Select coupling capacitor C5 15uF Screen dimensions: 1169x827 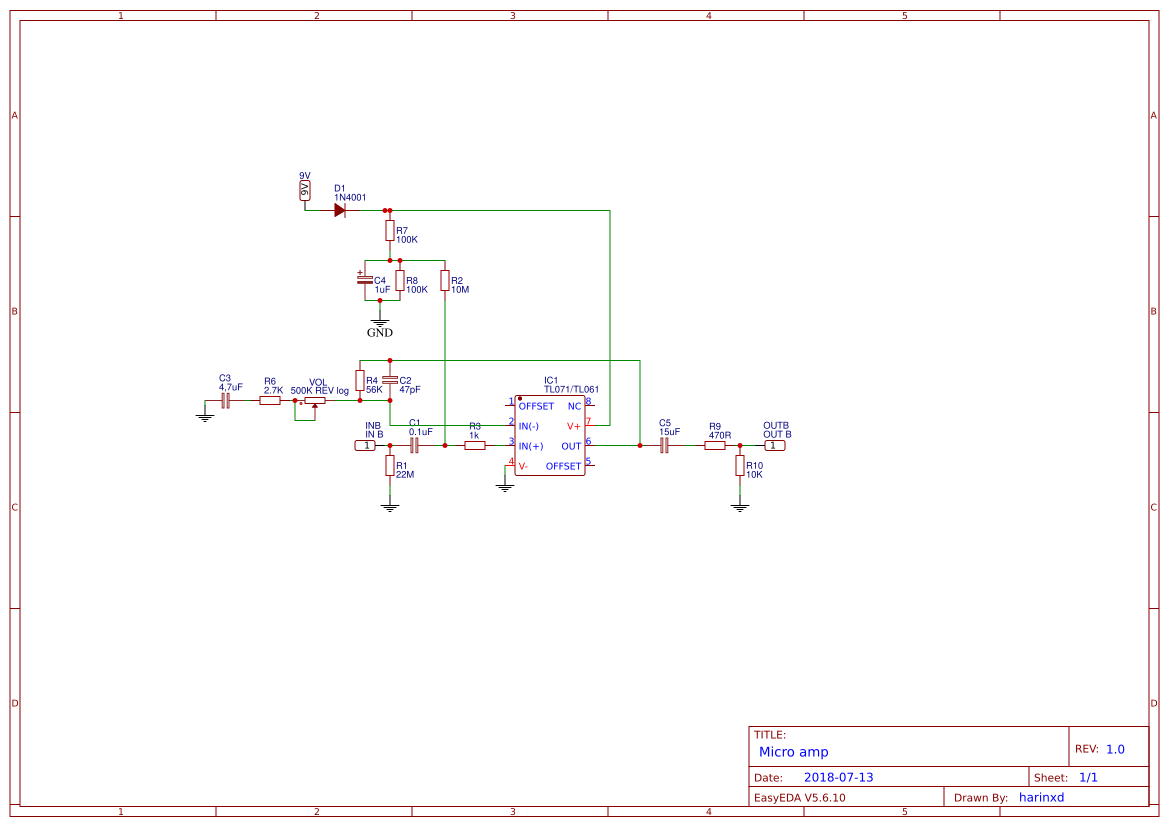pos(663,443)
